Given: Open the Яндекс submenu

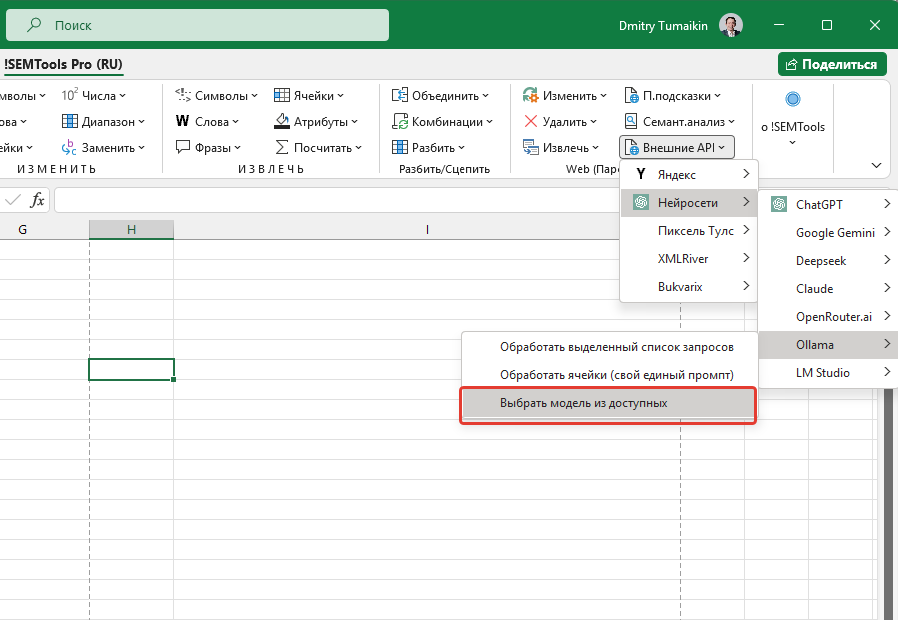Looking at the screenshot, I should click(689, 174).
